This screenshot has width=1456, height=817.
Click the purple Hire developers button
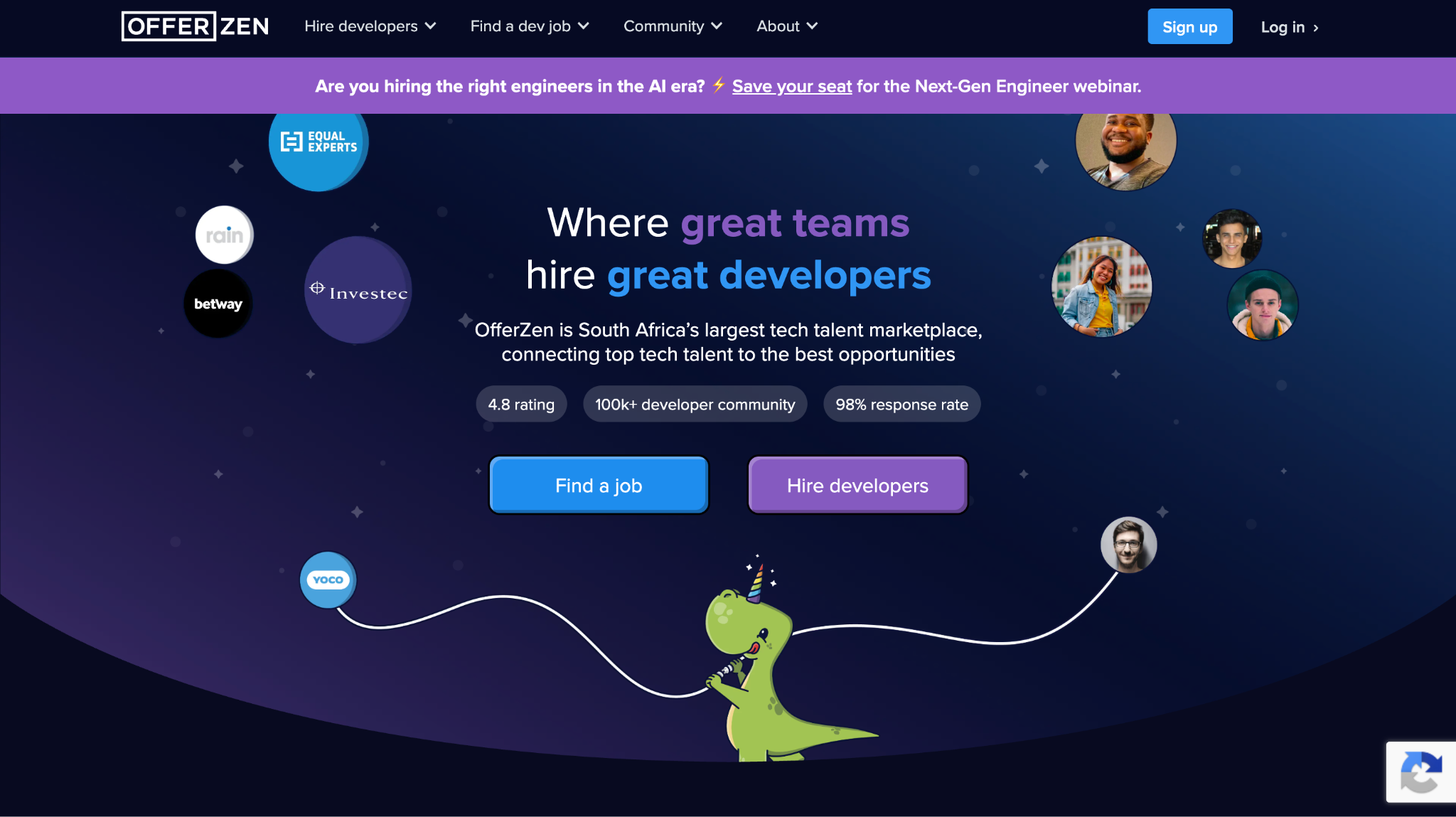tap(857, 486)
